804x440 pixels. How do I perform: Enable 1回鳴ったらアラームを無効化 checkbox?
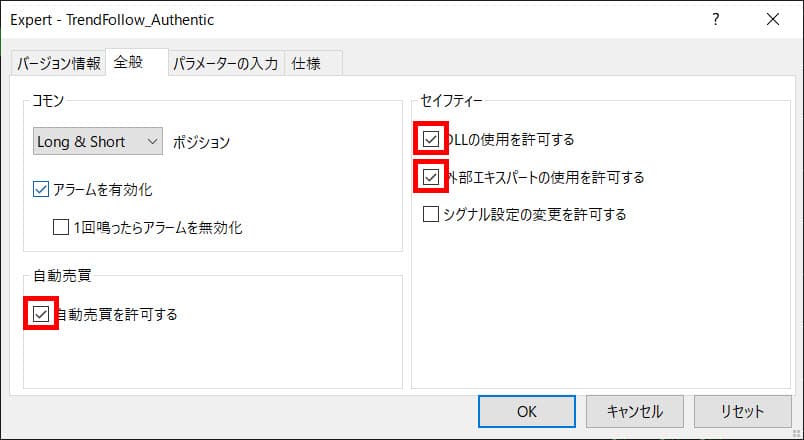click(x=61, y=227)
